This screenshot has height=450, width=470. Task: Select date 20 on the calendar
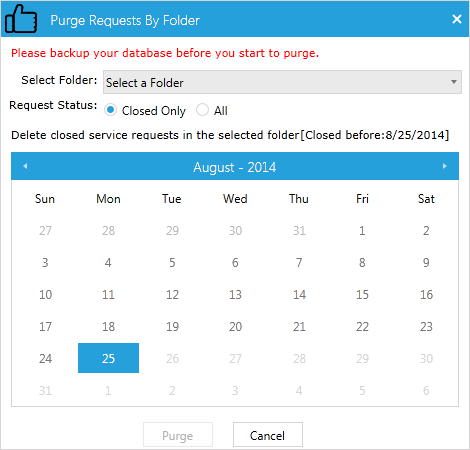coord(235,327)
